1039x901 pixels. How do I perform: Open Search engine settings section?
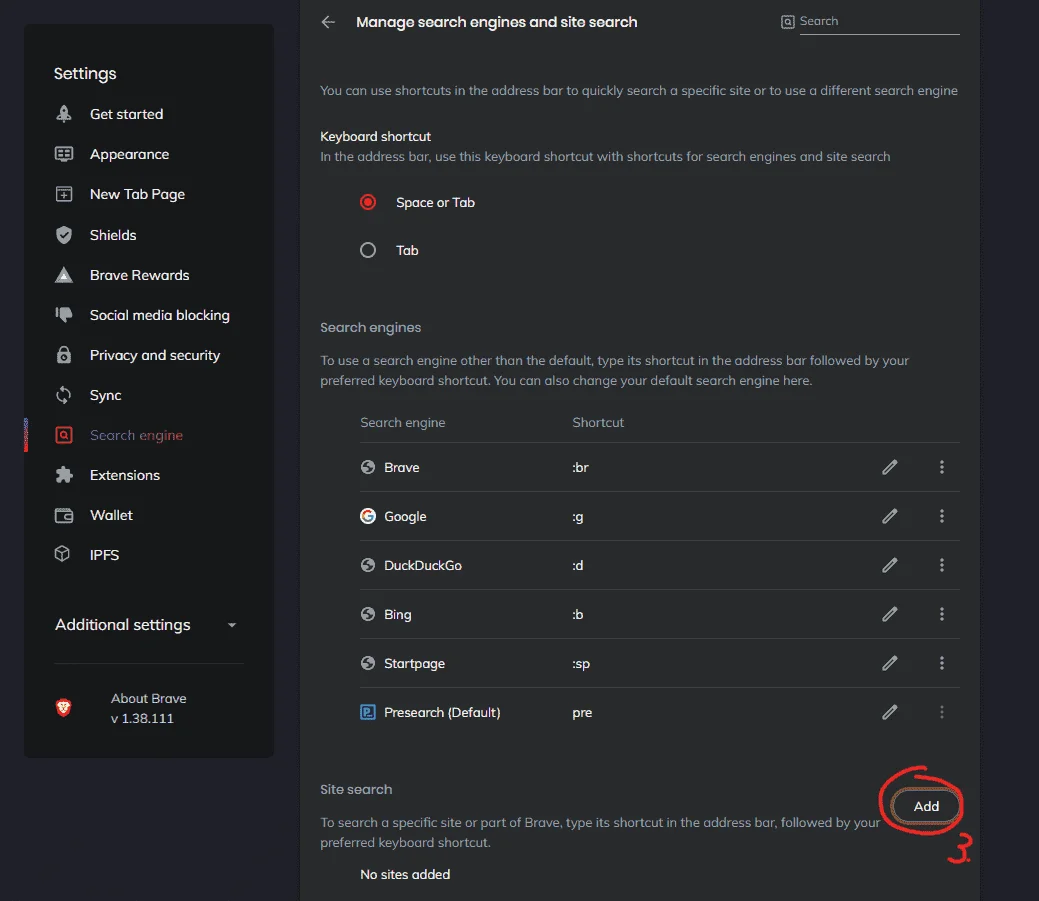(137, 435)
